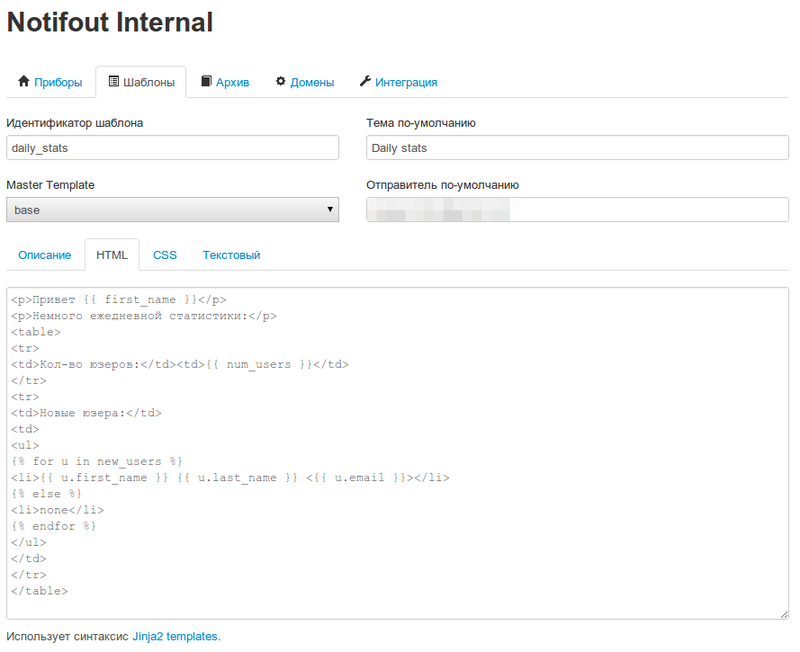Viewport: 800px width, 652px height.
Task: Click into the HTML template code area
Action: 397,452
